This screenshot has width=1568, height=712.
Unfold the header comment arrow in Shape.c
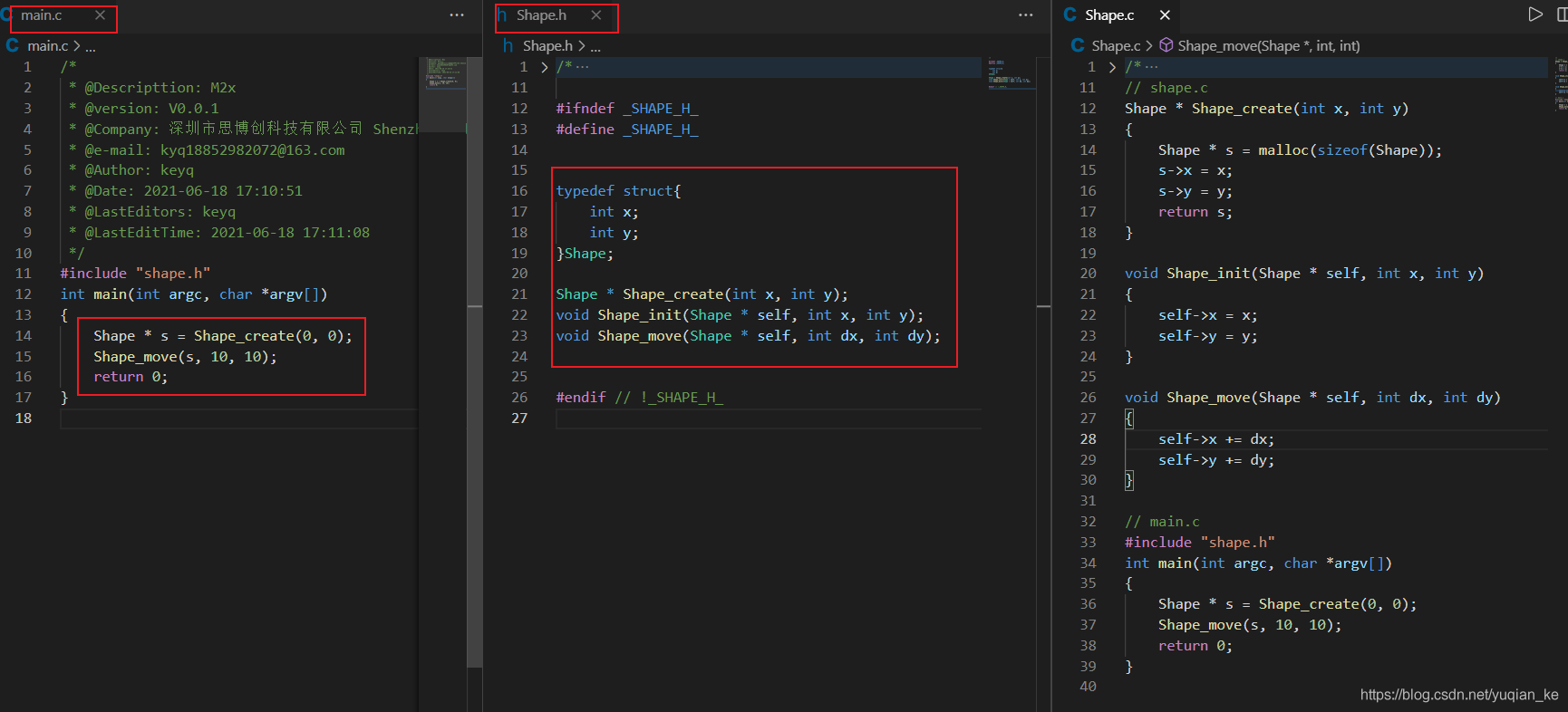(1112, 67)
